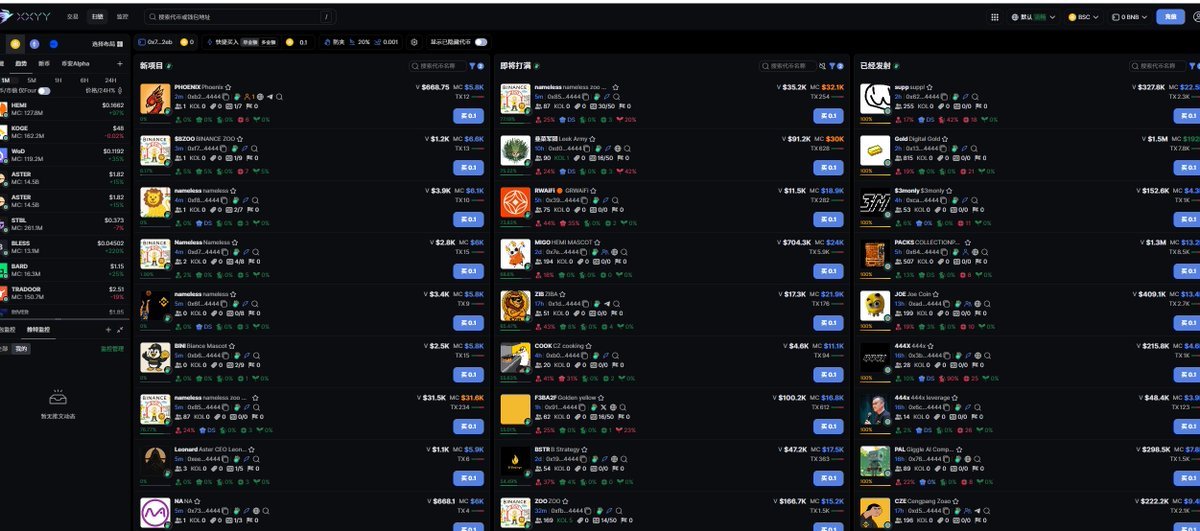Open the TRADOOR row in trending list

(63, 292)
